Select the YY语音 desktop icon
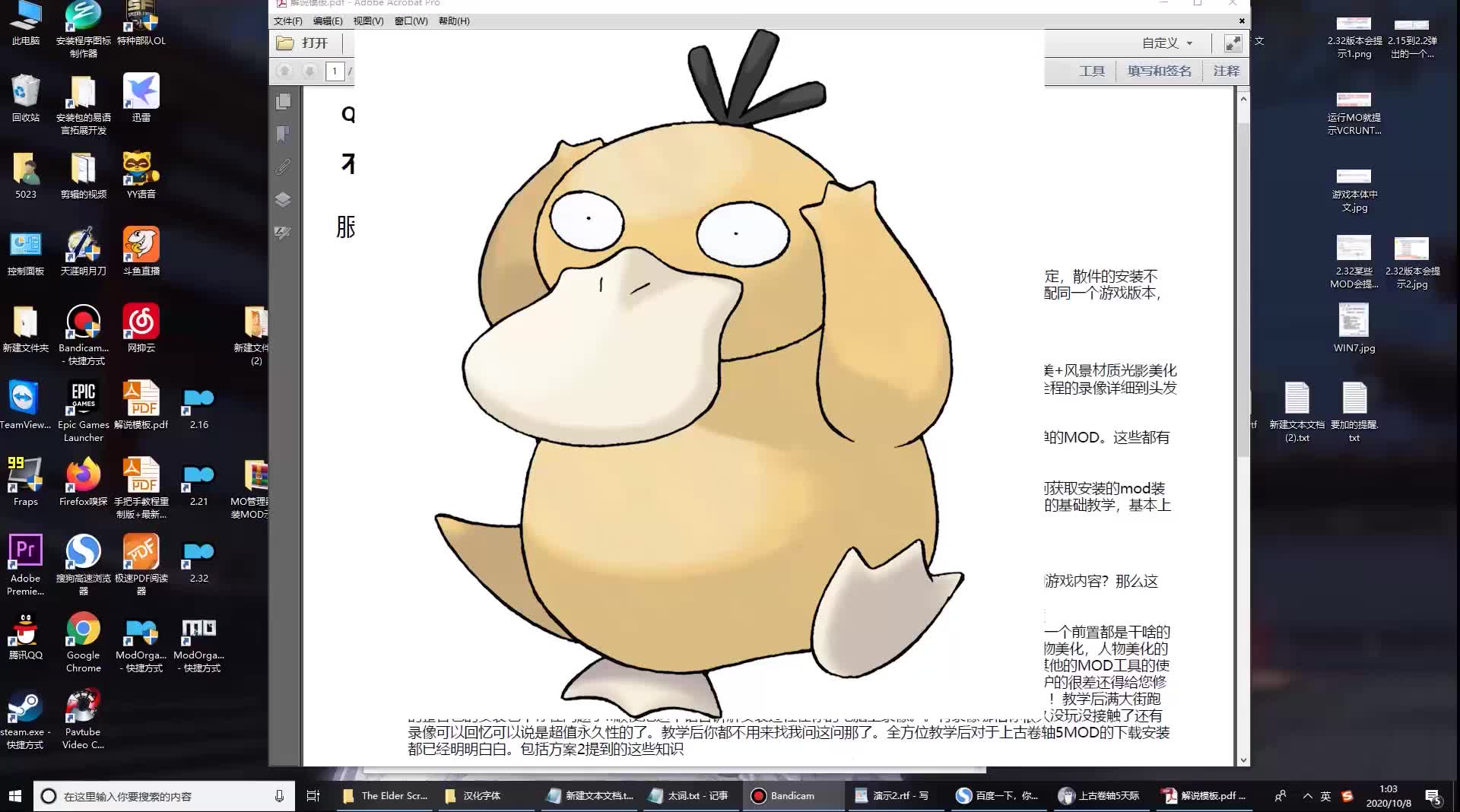 (141, 175)
